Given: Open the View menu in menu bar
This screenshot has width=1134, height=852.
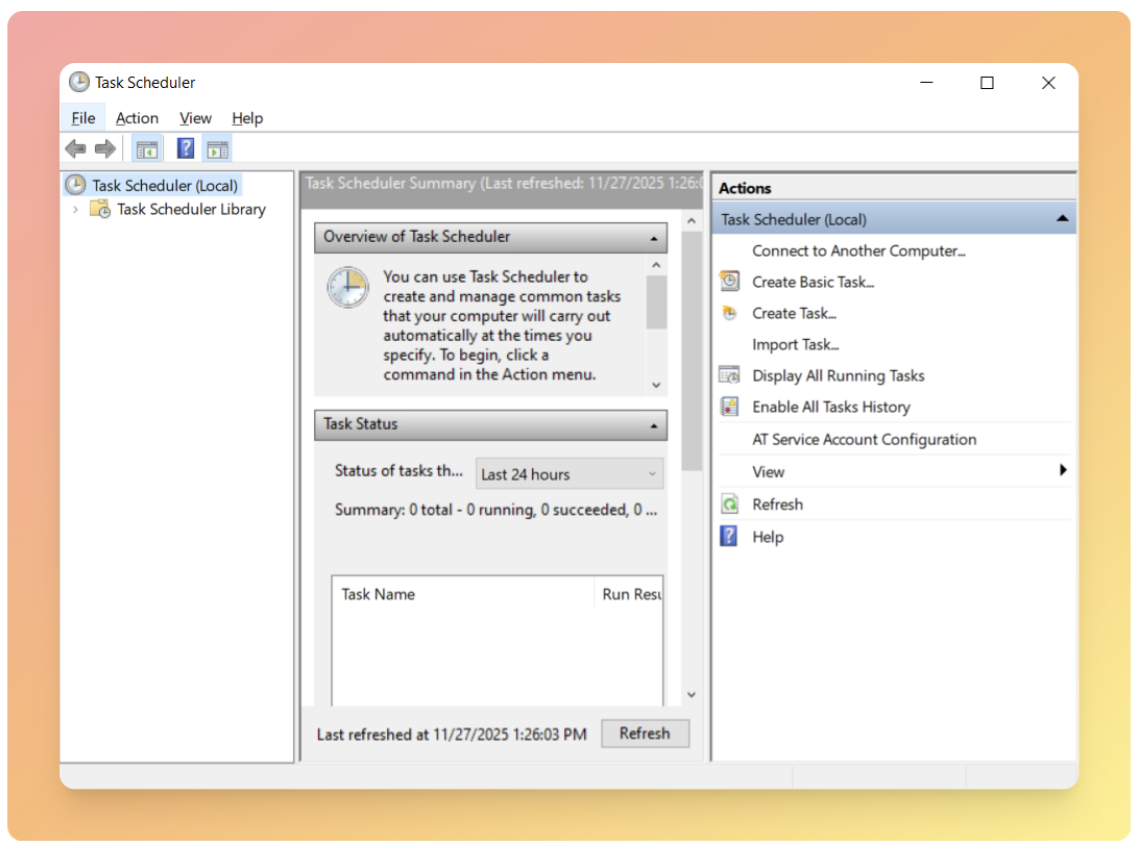Looking at the screenshot, I should tap(195, 118).
